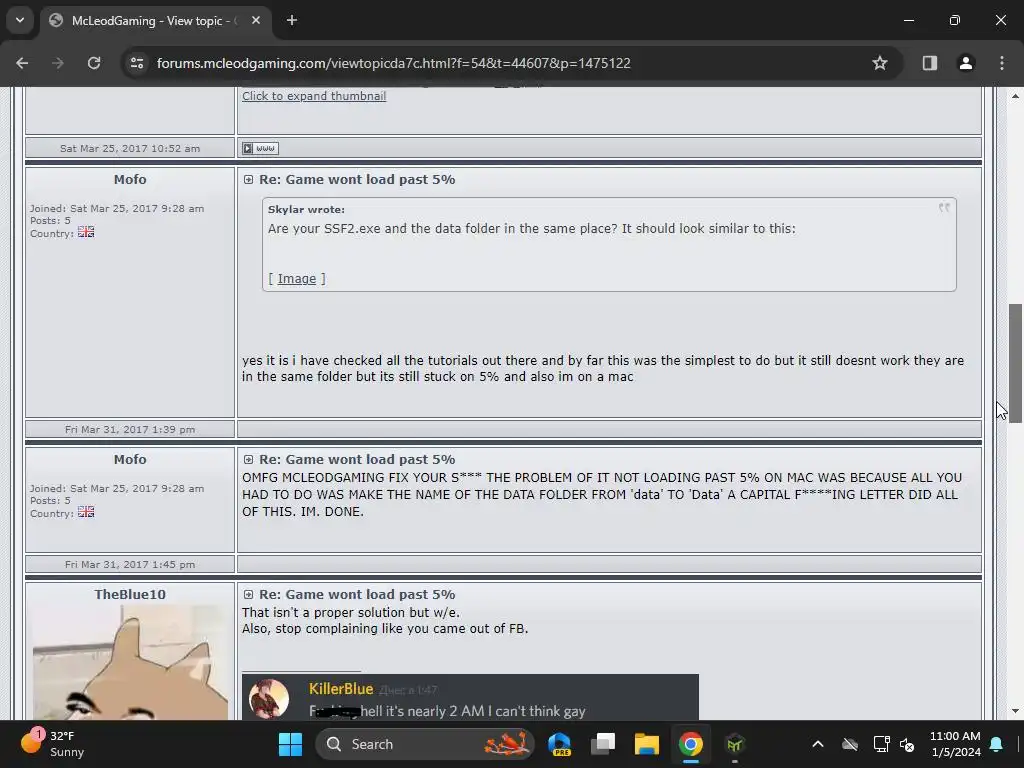Click the scrollbar up arrow
The width and height of the screenshot is (1024, 768).
[x=1015, y=97]
